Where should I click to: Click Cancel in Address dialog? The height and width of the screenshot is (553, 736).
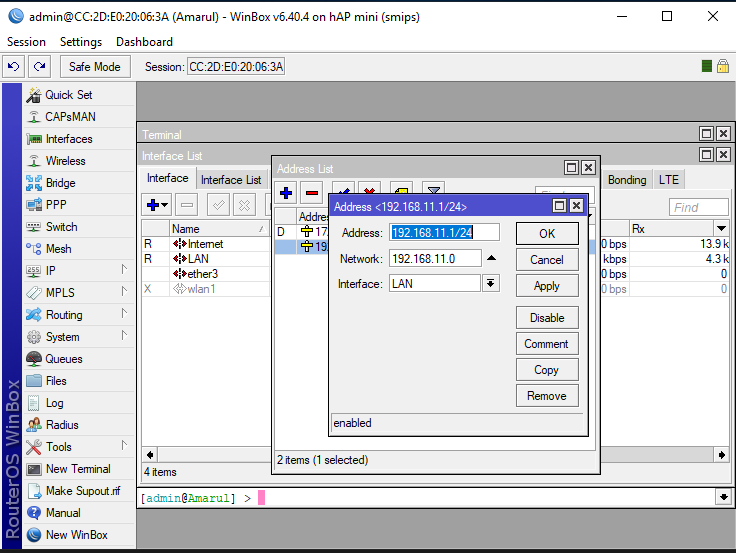tap(547, 260)
